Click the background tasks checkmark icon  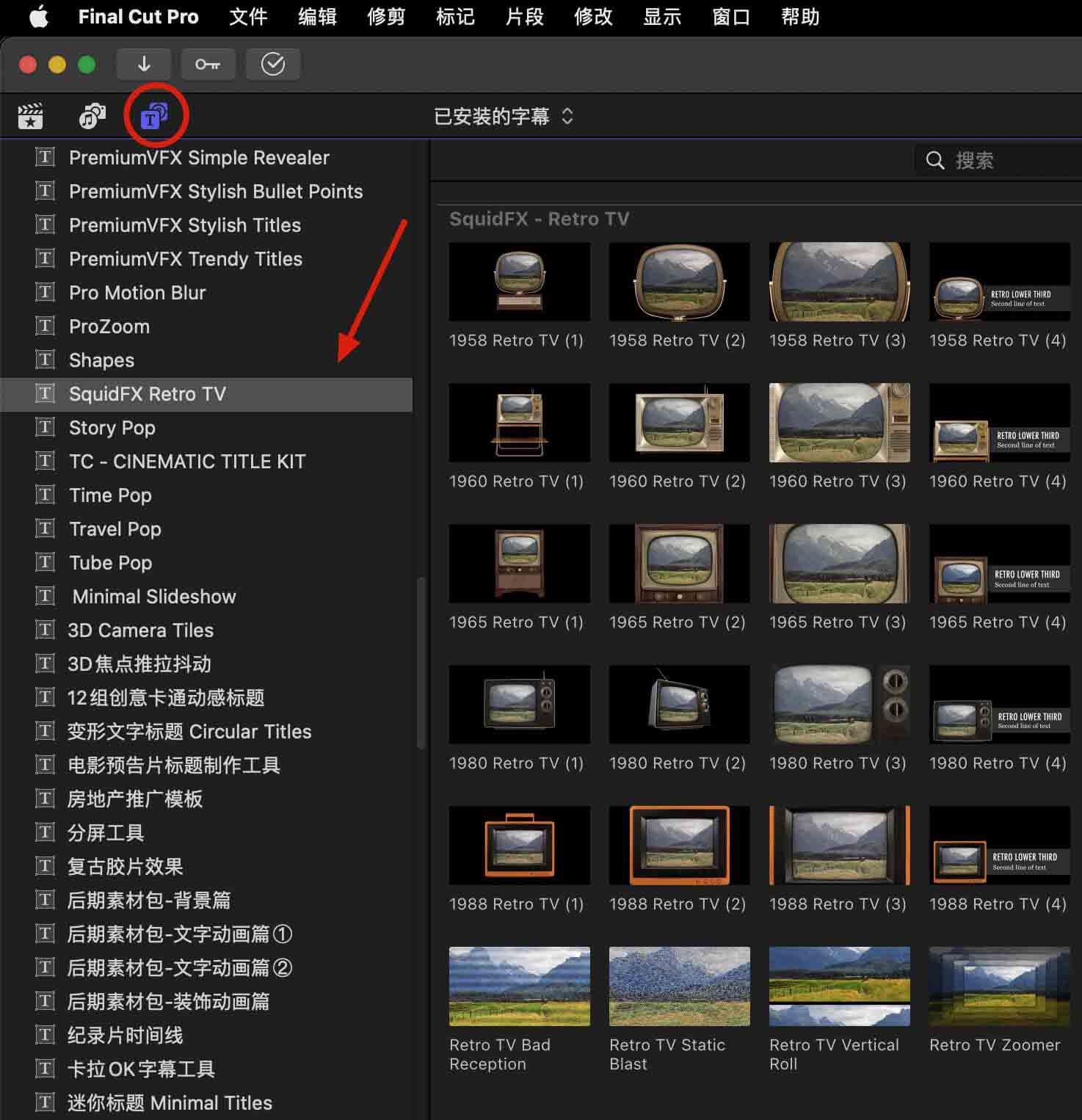(272, 65)
